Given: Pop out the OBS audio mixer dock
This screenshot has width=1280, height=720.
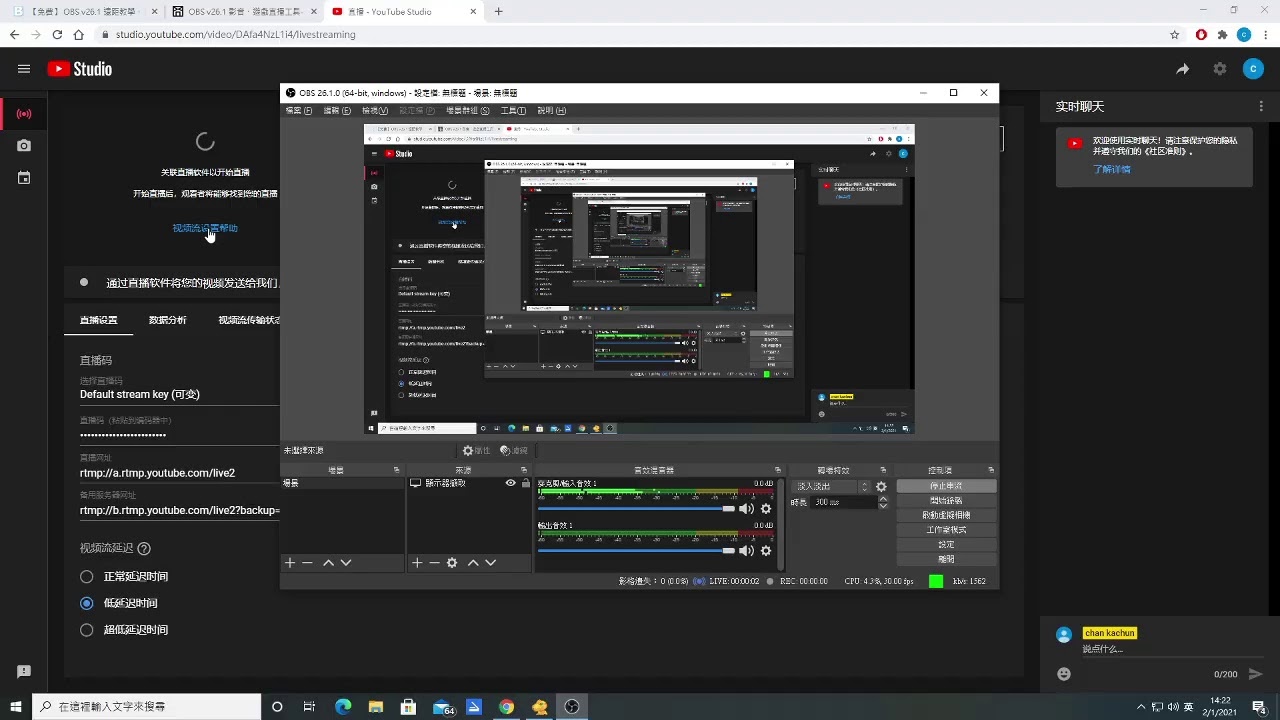Looking at the screenshot, I should point(778,470).
